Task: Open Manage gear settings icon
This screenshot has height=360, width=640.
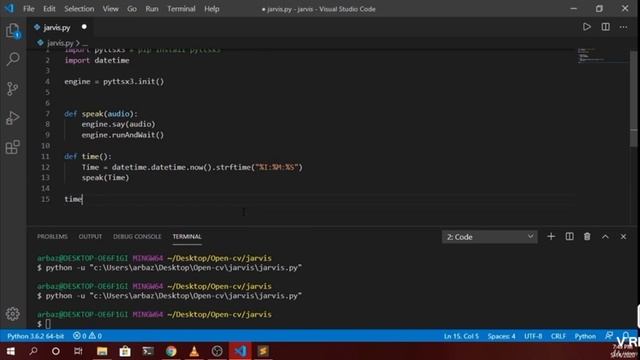Action: click(13, 313)
